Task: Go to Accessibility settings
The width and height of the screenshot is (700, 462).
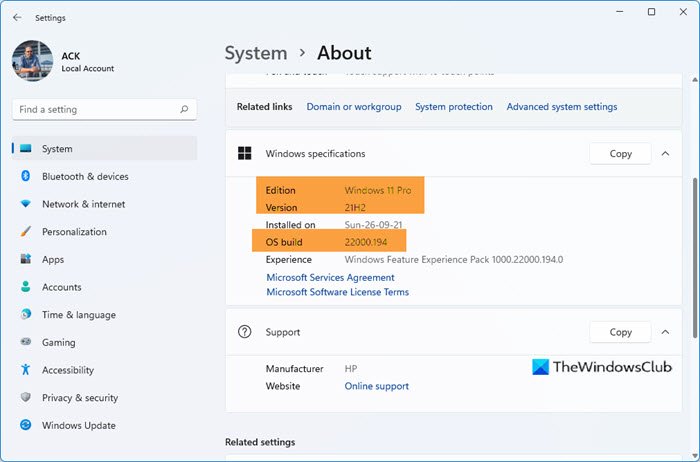Action: click(x=67, y=370)
